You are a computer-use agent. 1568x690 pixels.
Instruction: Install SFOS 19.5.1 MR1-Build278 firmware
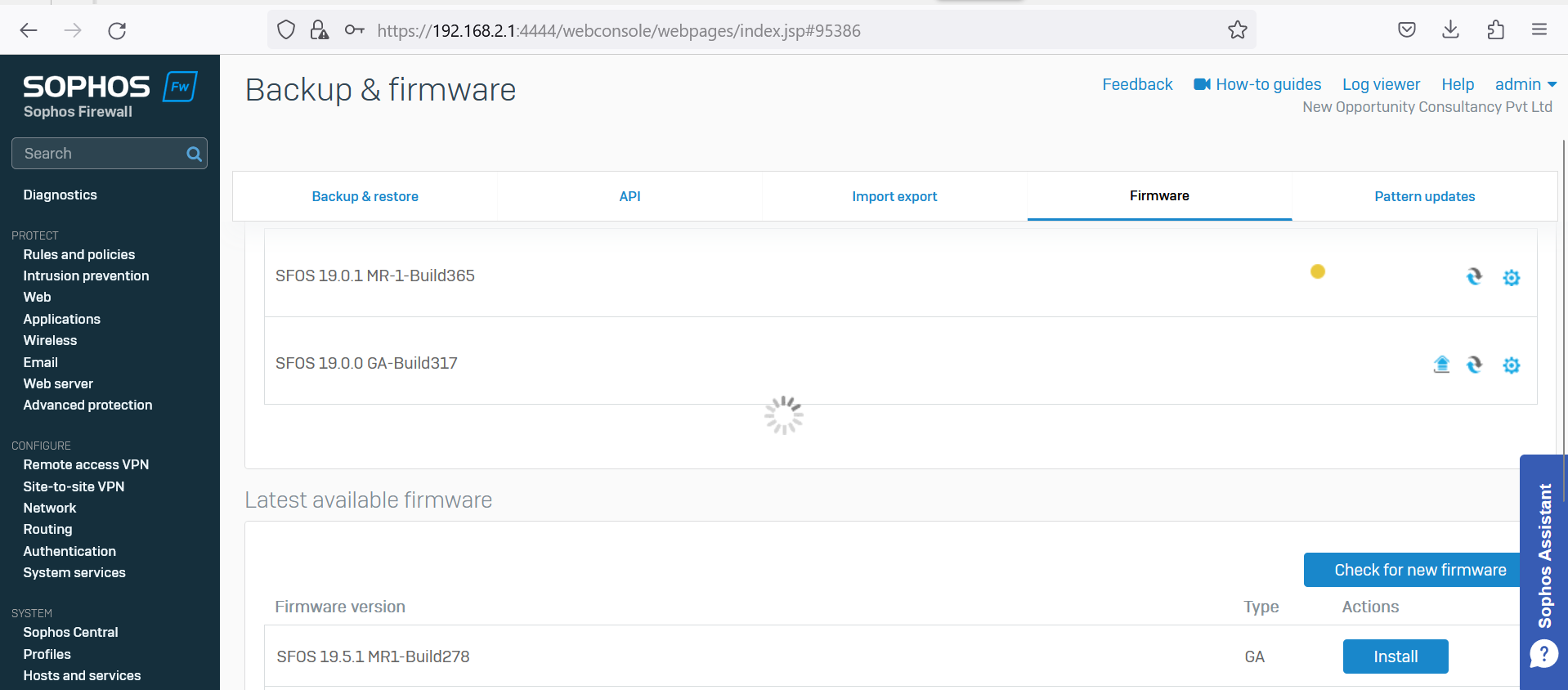1395,656
